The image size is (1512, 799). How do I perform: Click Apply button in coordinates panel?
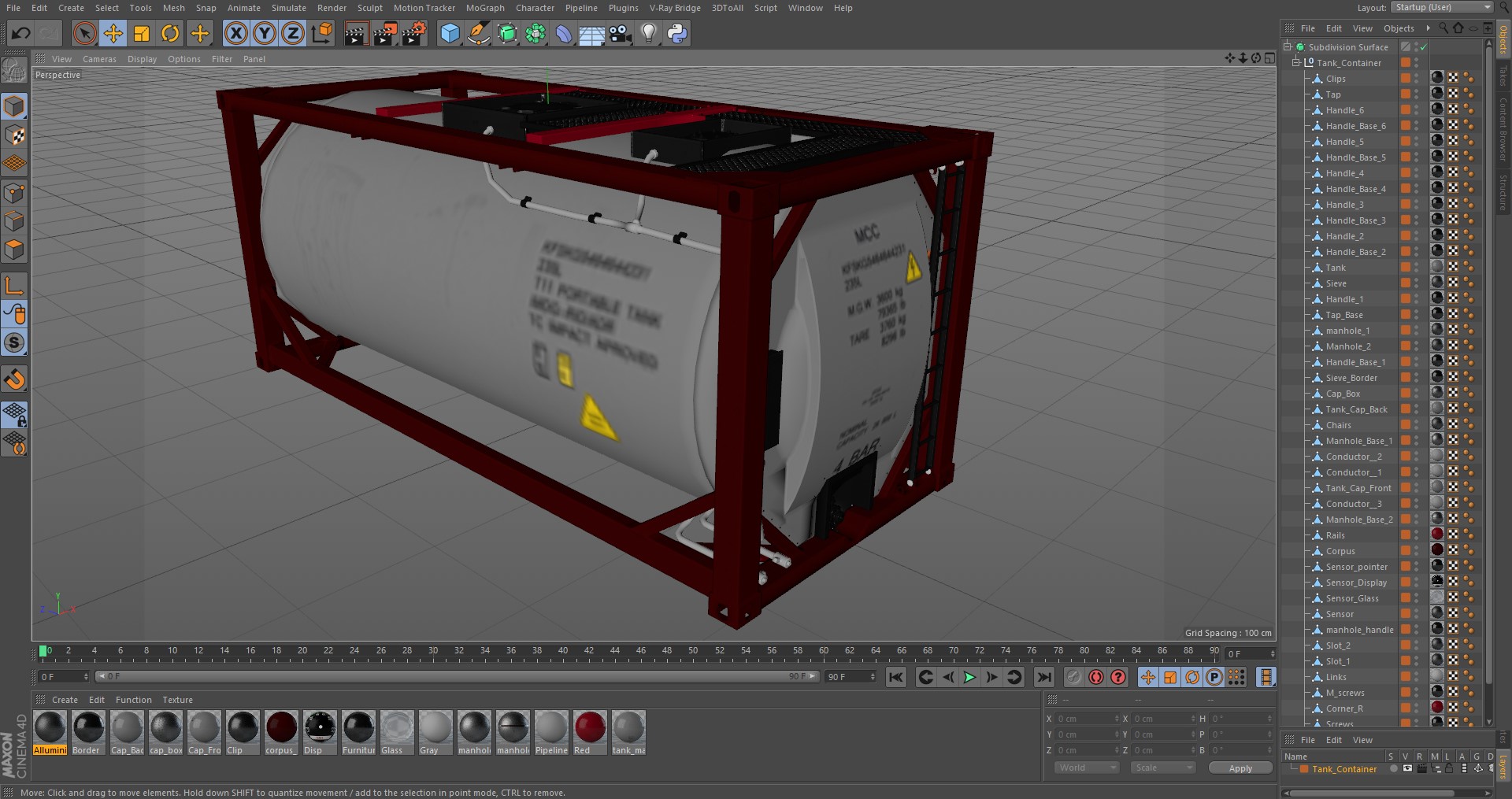(1240, 768)
